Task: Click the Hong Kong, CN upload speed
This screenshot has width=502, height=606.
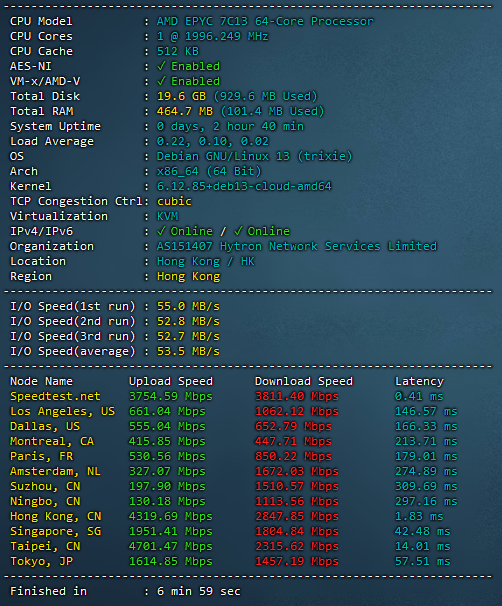Action: click(x=170, y=516)
